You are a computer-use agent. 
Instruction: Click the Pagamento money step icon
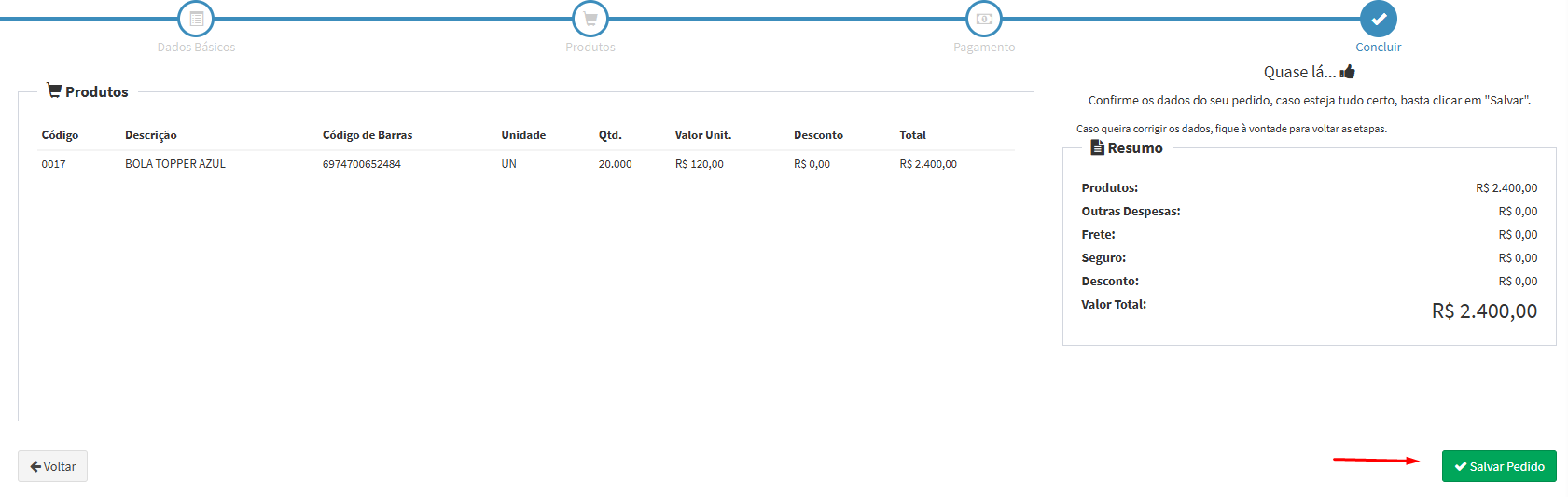(984, 19)
